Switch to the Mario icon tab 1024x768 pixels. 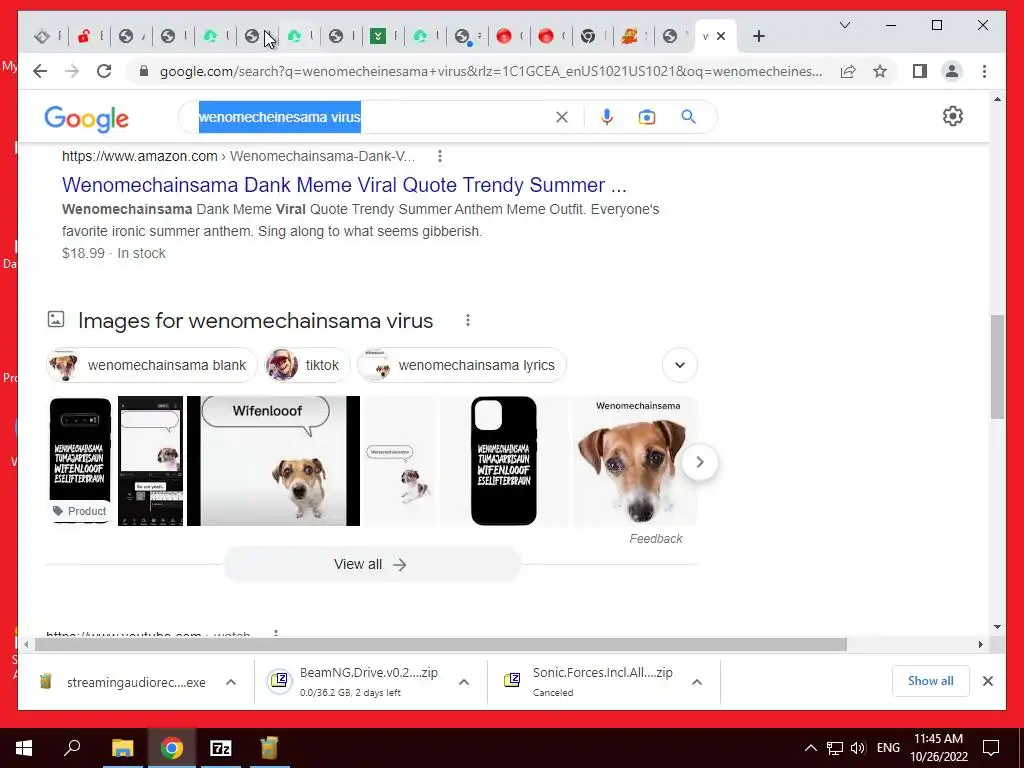point(630,36)
